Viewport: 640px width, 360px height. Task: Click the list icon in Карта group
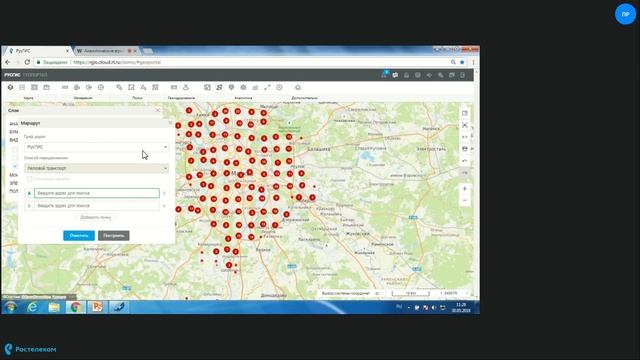click(x=22, y=87)
